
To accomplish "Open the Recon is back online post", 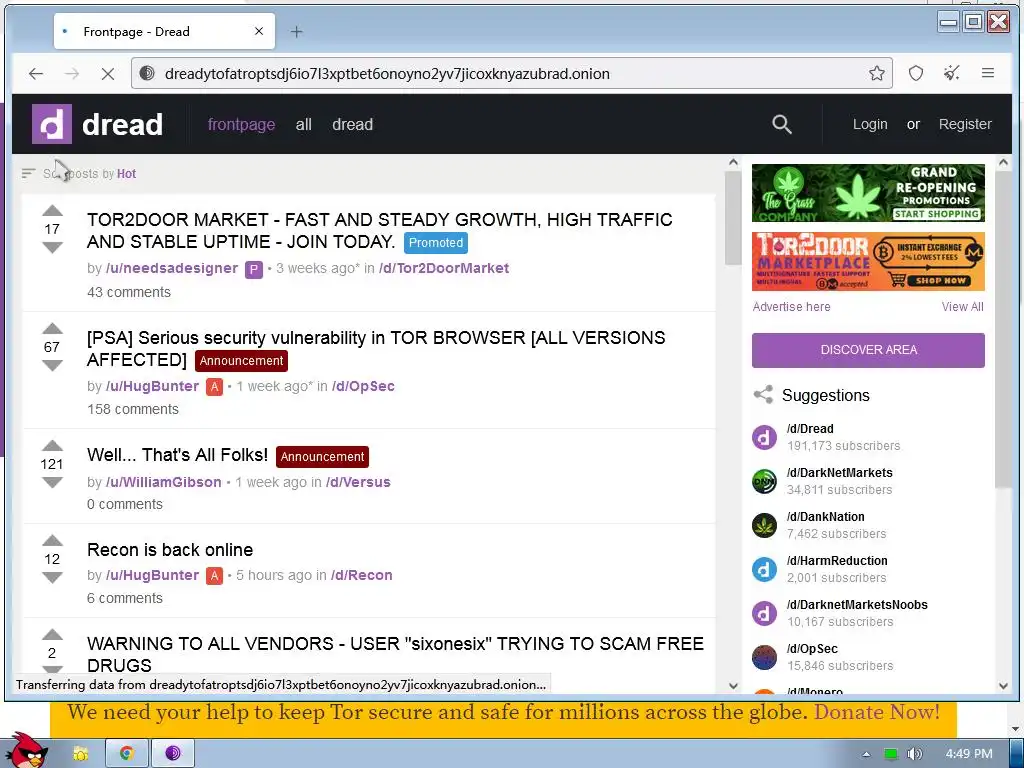I will (170, 550).
